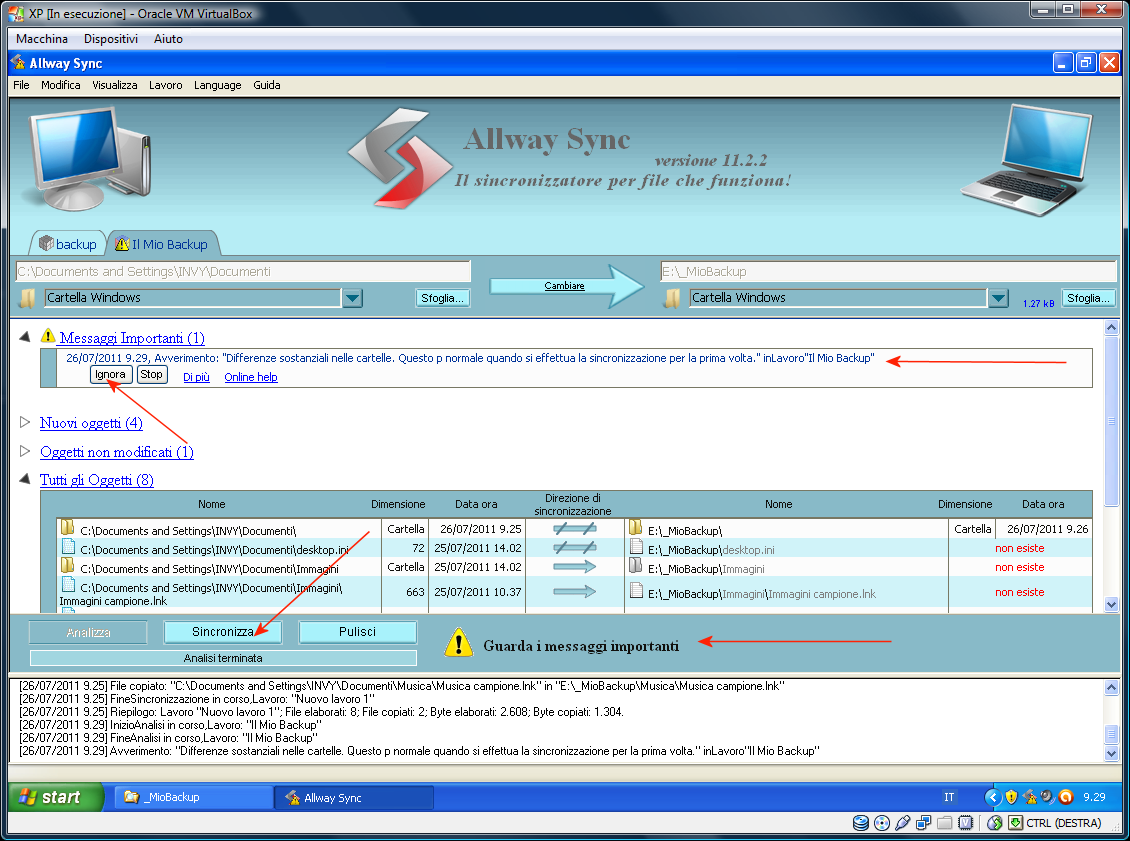Viewport: 1130px width, 841px height.
Task: Click the Messaggi Importanti (1) link
Action: coord(132,338)
